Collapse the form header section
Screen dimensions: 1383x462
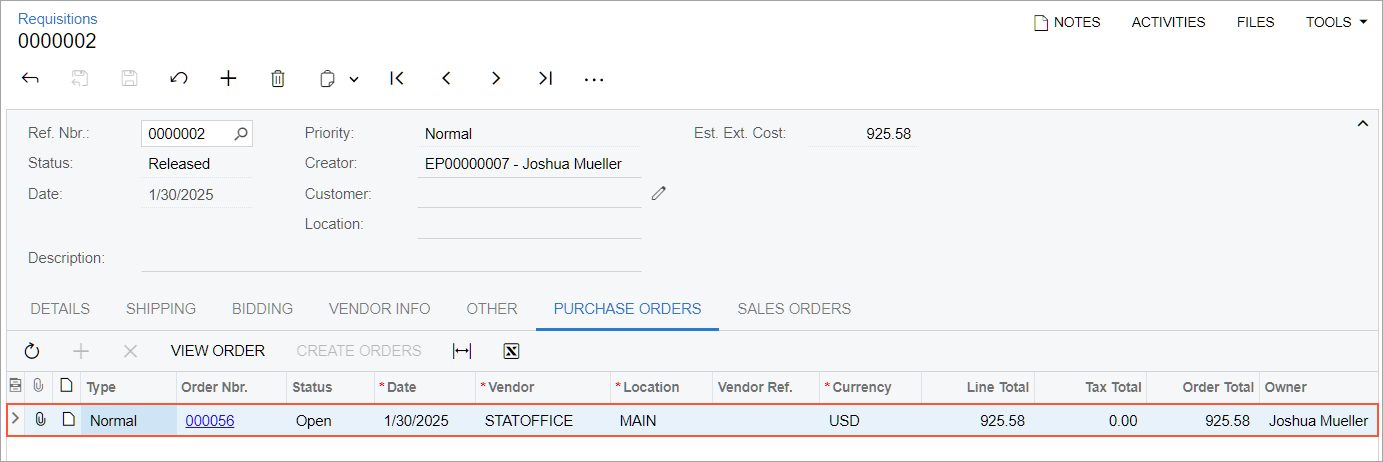1361,123
